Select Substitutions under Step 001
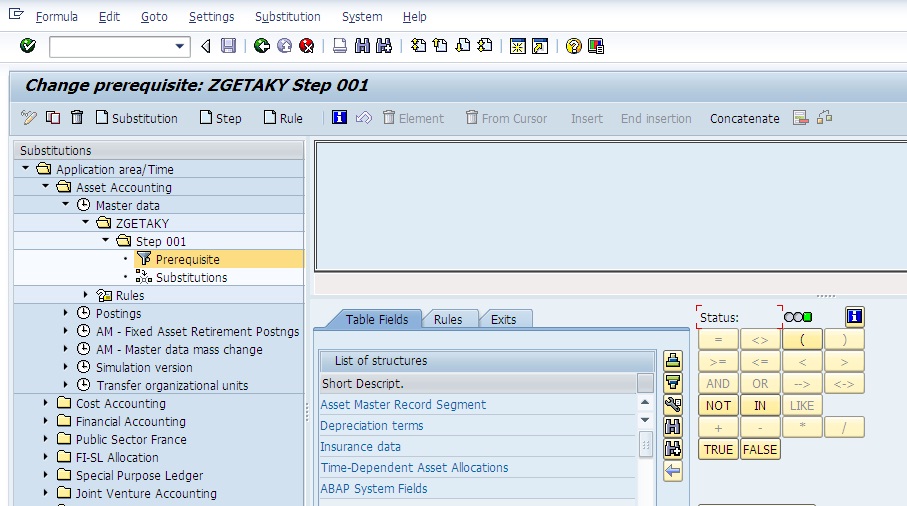This screenshot has height=506, width=907. point(190,278)
